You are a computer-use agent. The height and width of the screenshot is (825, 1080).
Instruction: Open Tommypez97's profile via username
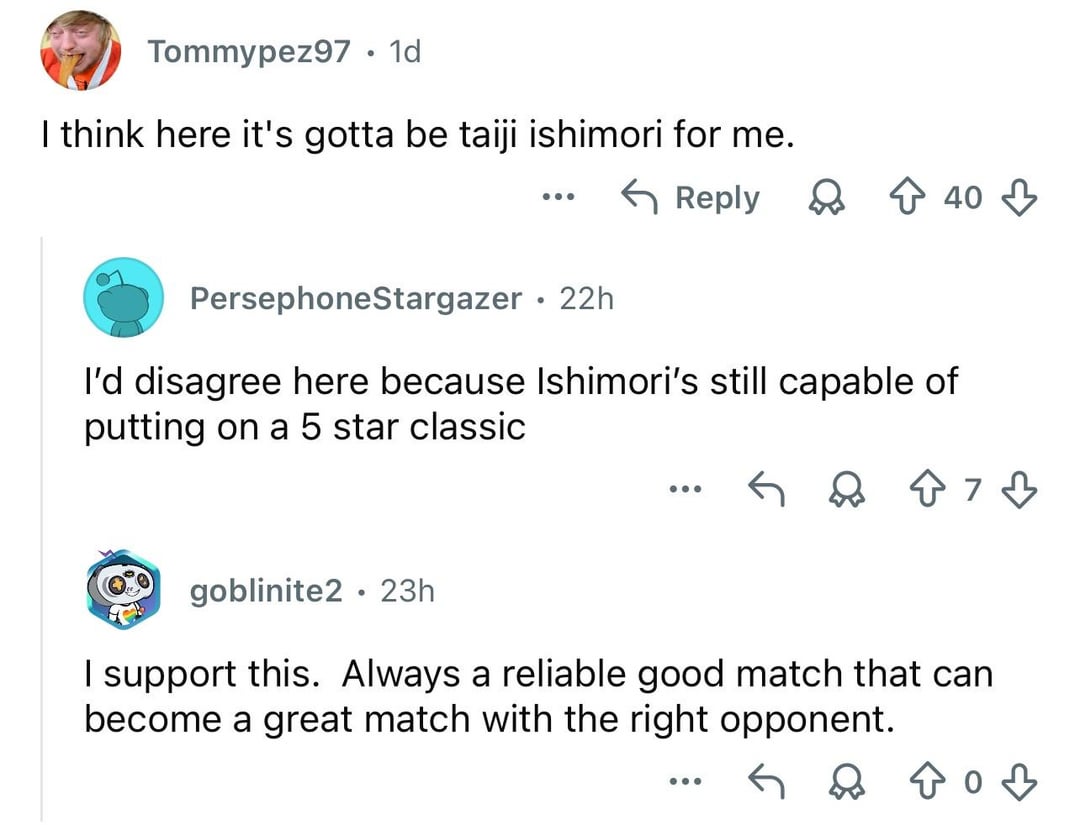249,51
